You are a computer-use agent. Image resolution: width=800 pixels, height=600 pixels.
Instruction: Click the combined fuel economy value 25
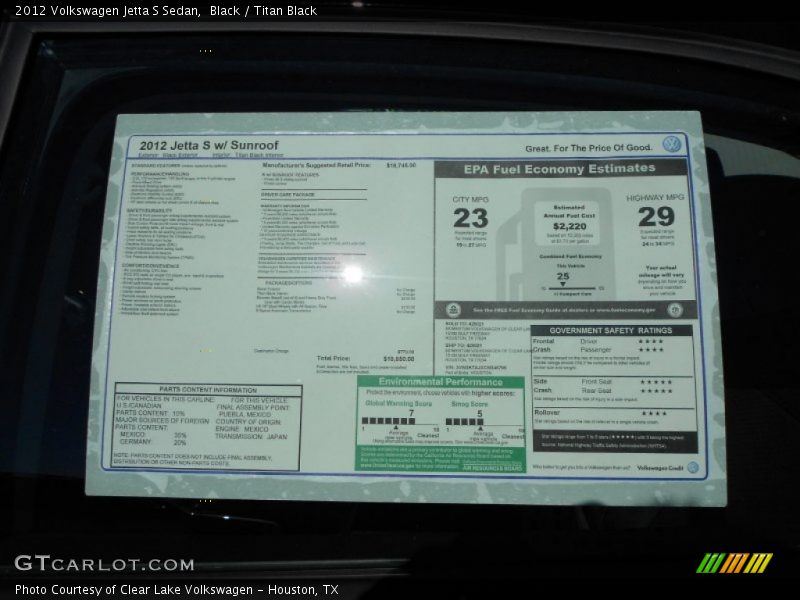click(x=563, y=276)
